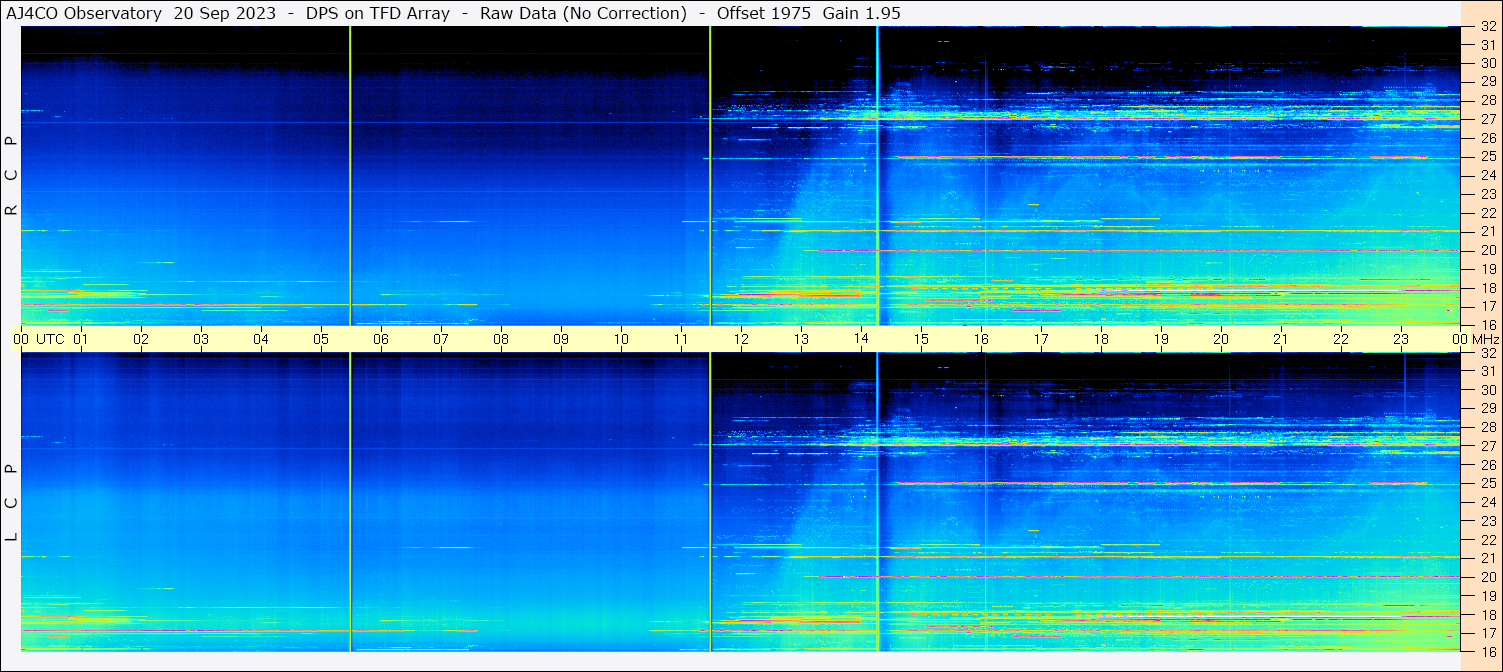Click the "19" hour label on time axis
Viewport: 1503px width, 672px height.
tap(1161, 339)
